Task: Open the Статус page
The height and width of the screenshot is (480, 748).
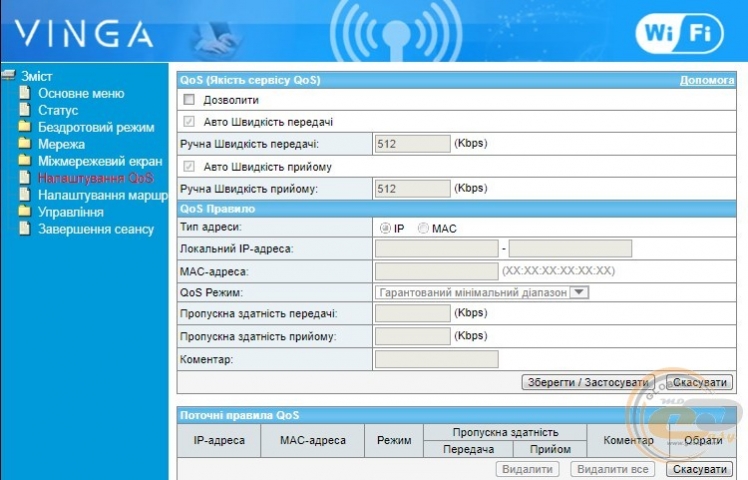Action: [58, 110]
